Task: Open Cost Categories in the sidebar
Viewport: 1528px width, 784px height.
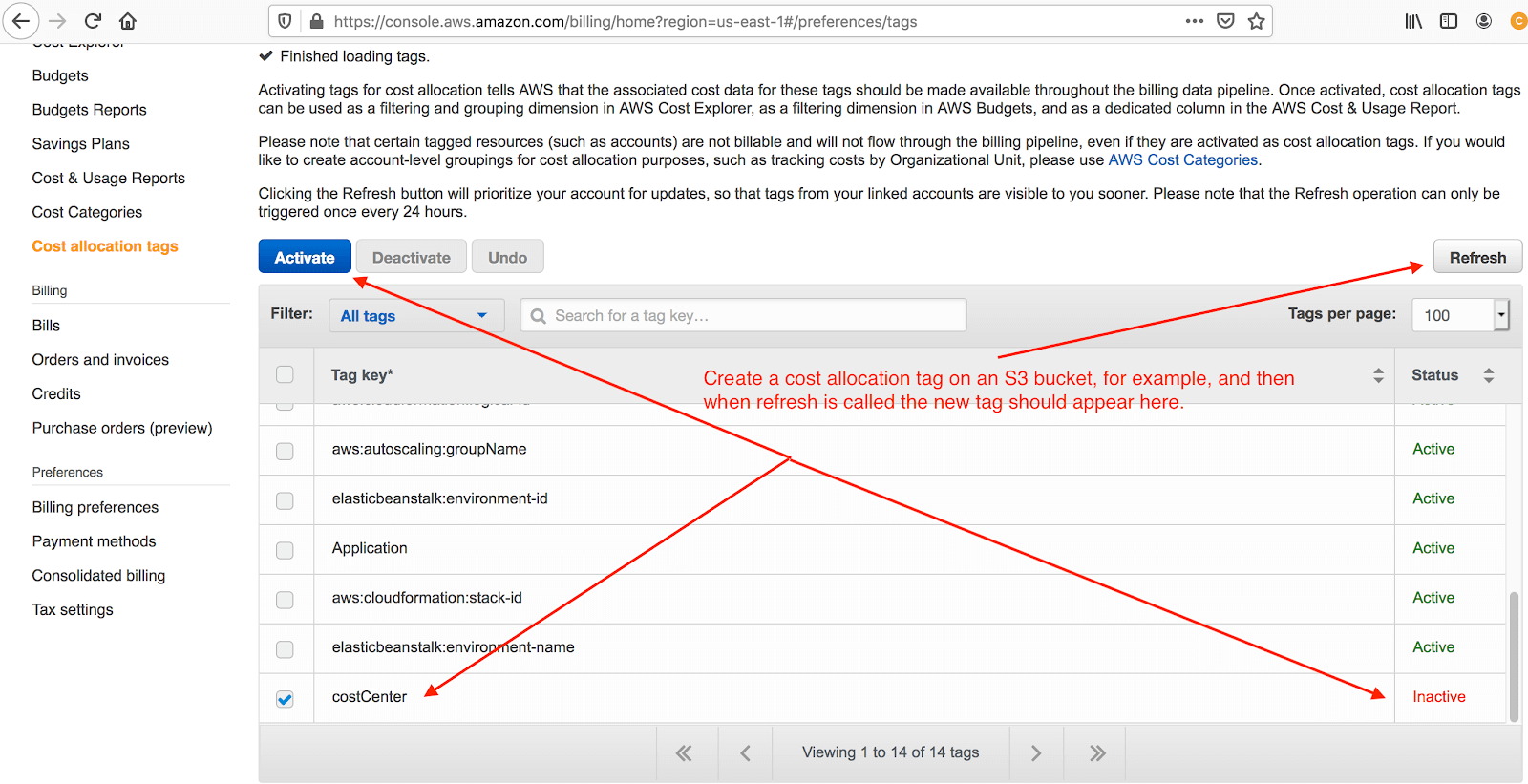Action: [x=87, y=213]
